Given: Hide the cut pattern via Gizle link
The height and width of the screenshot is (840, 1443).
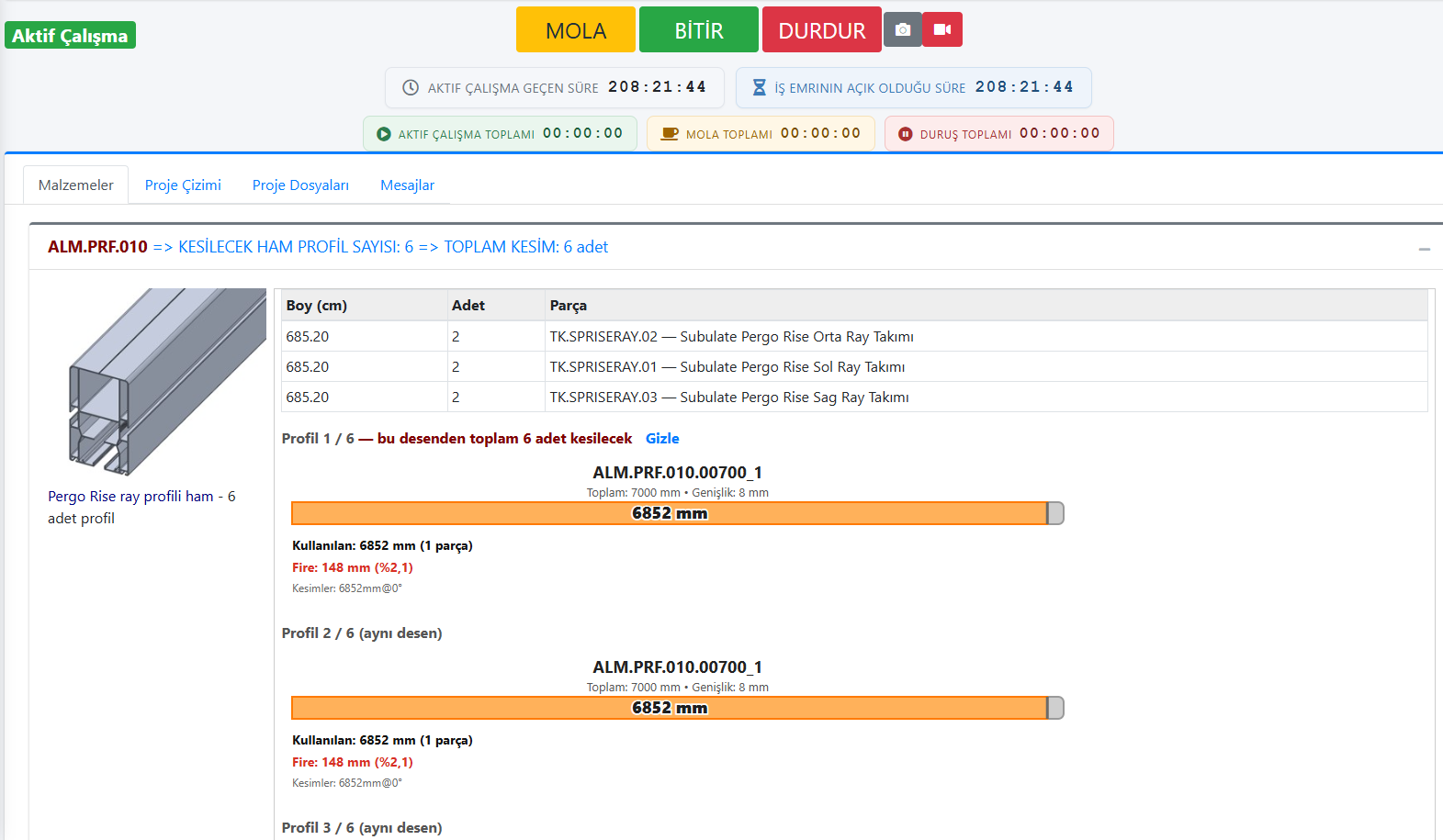Looking at the screenshot, I should click(662, 439).
